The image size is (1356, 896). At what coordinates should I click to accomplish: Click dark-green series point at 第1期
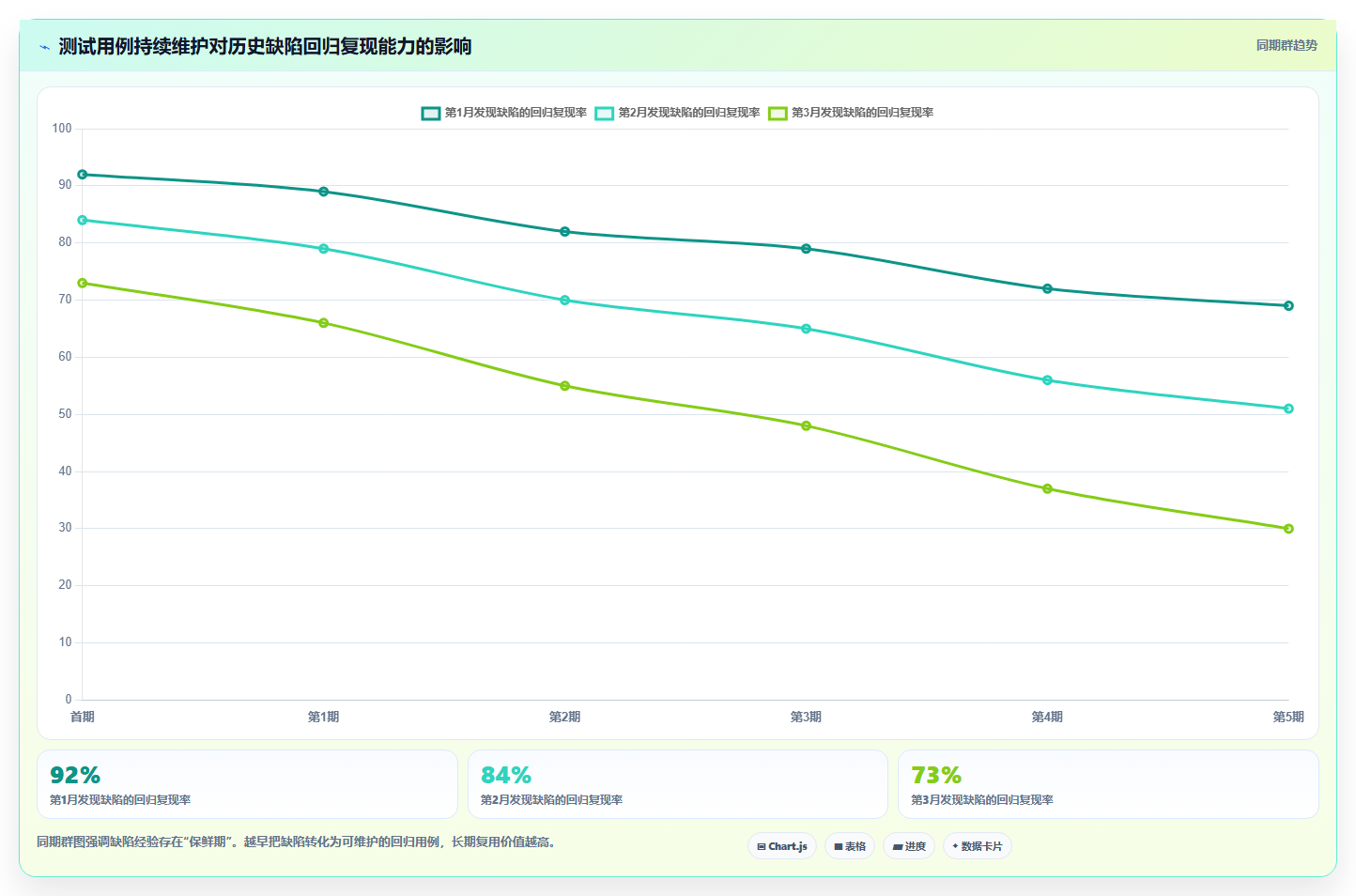[x=324, y=192]
